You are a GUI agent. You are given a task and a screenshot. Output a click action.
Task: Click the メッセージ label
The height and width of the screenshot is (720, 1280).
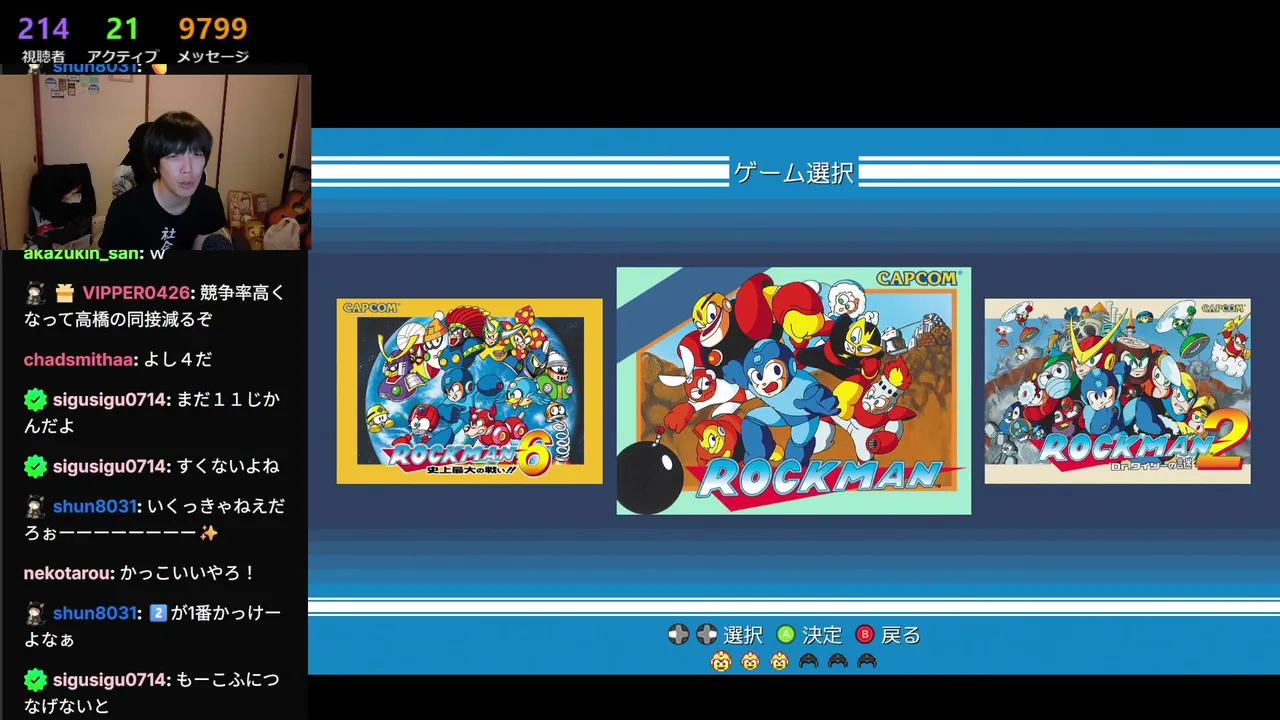(213, 57)
